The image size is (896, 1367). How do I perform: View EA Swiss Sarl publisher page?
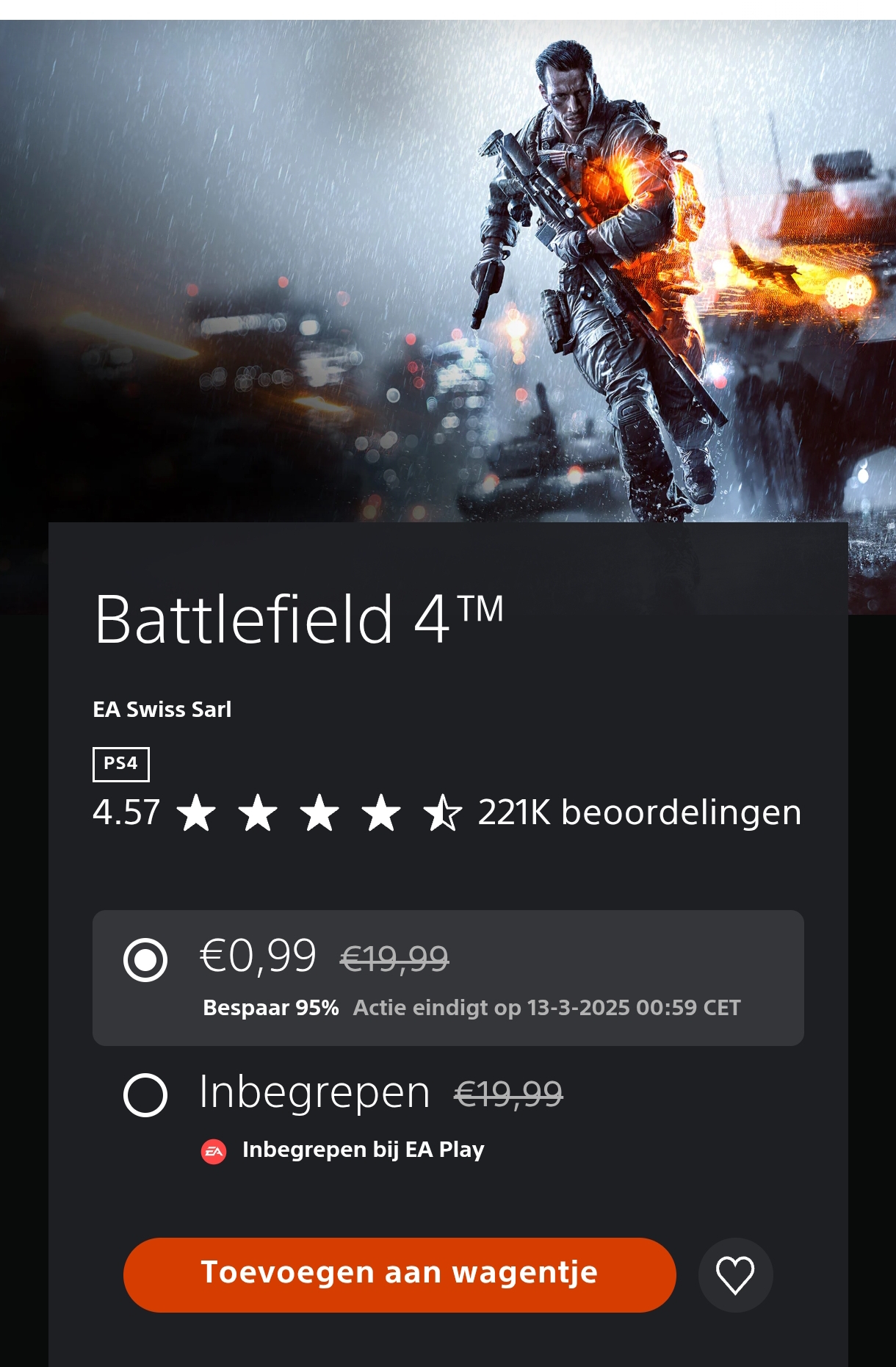tap(162, 710)
